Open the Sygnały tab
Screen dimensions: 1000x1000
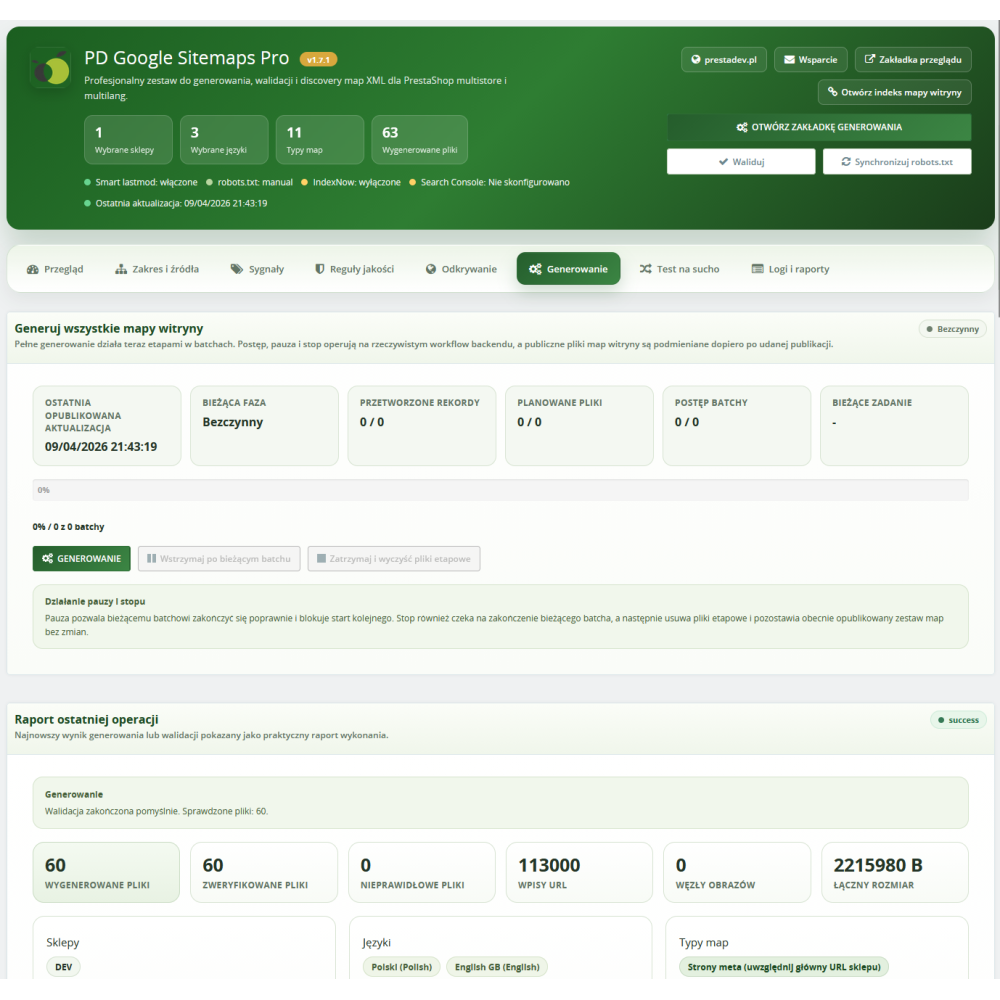257,269
